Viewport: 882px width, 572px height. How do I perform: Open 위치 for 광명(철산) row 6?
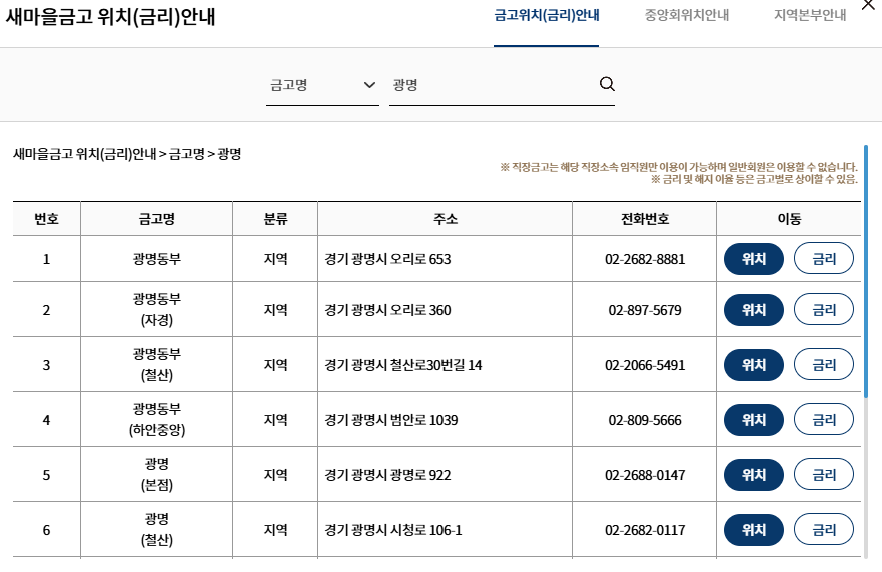[754, 530]
